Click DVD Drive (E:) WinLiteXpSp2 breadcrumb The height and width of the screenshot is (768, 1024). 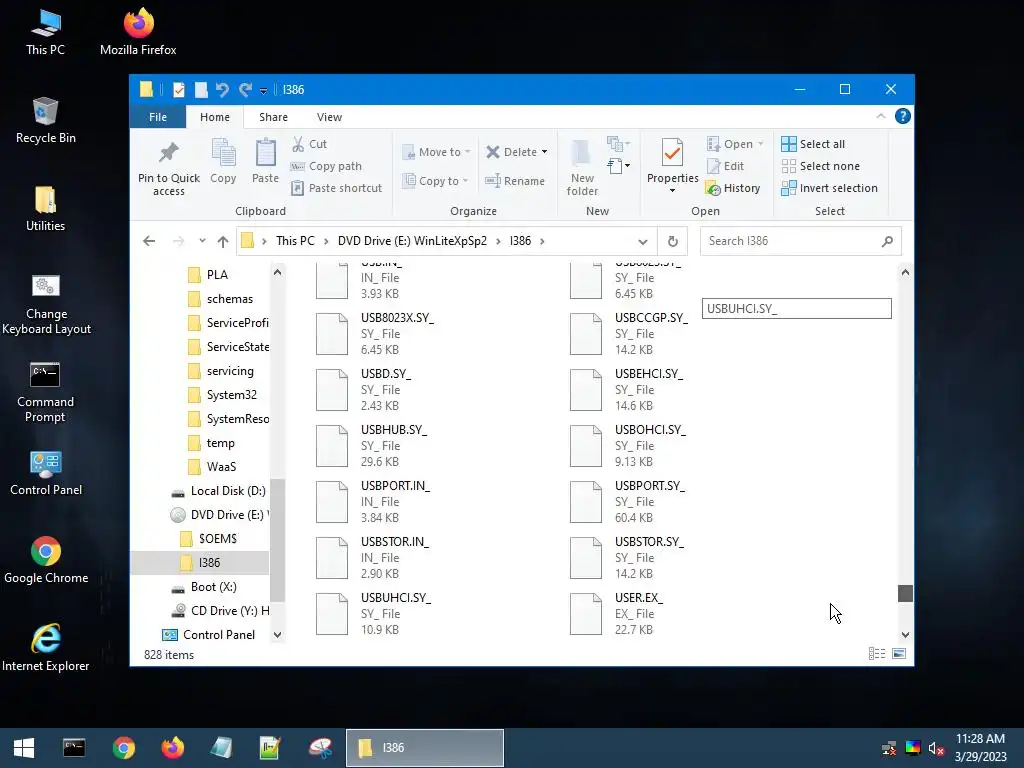point(412,241)
